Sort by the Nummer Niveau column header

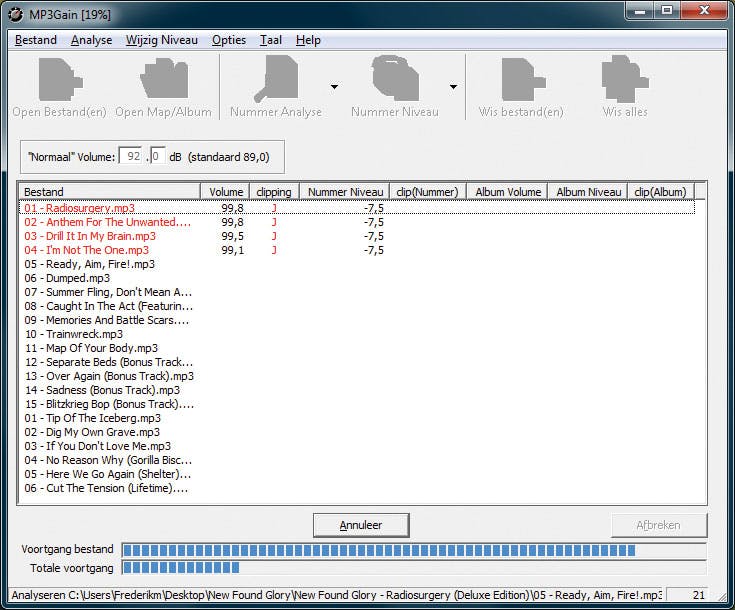(345, 192)
